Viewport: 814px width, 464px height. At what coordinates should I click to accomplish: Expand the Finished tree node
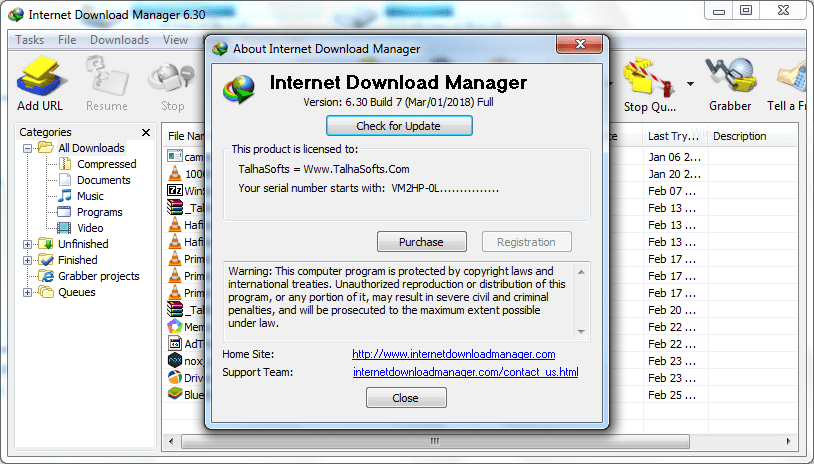pyautogui.click(x=28, y=261)
